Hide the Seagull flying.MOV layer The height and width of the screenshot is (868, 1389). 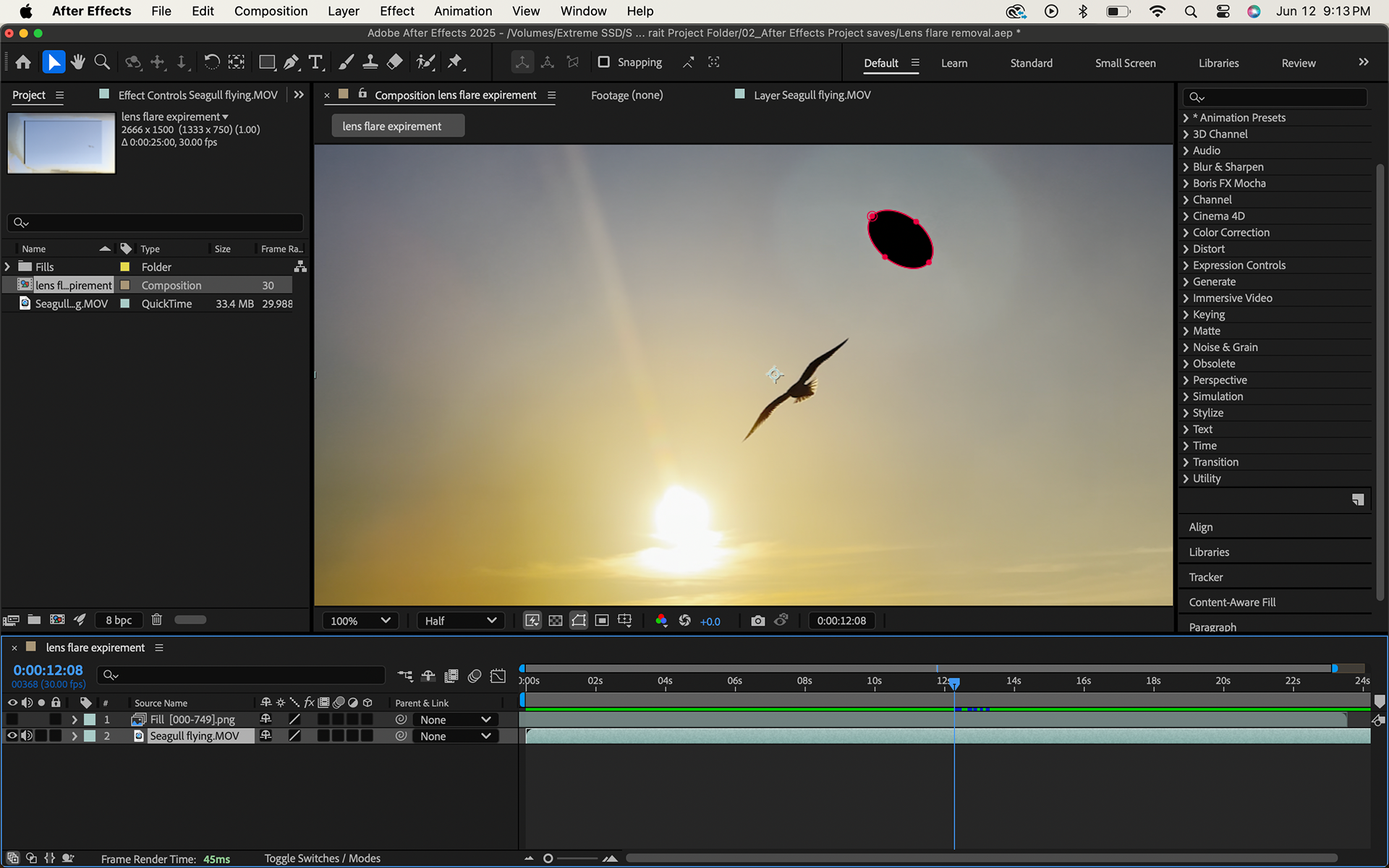coord(12,736)
